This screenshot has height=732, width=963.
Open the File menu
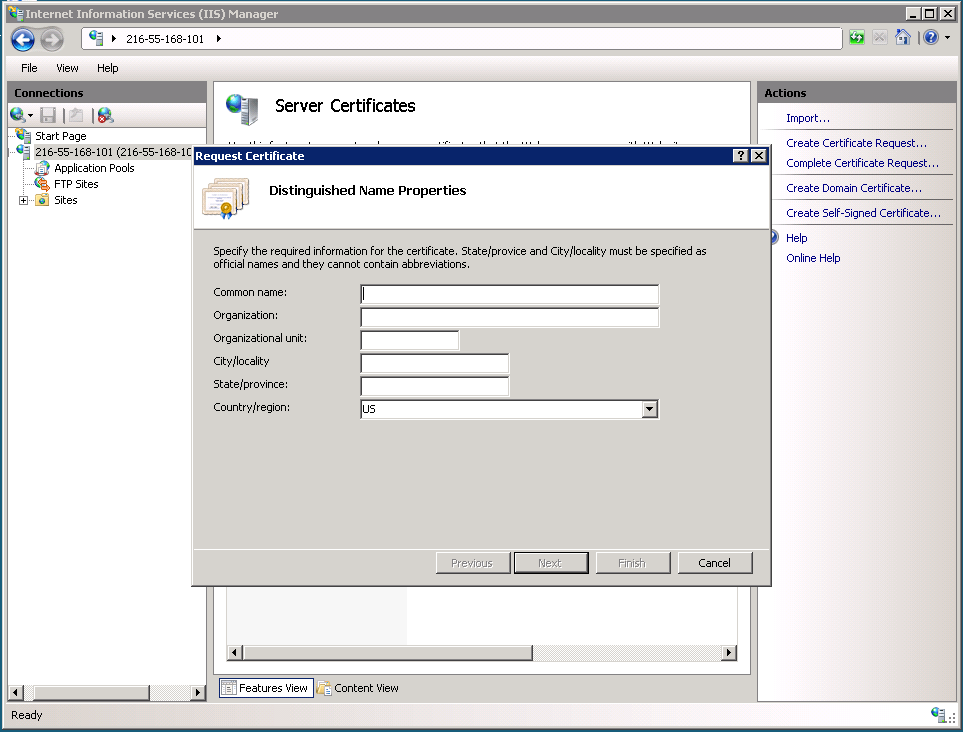coord(29,68)
